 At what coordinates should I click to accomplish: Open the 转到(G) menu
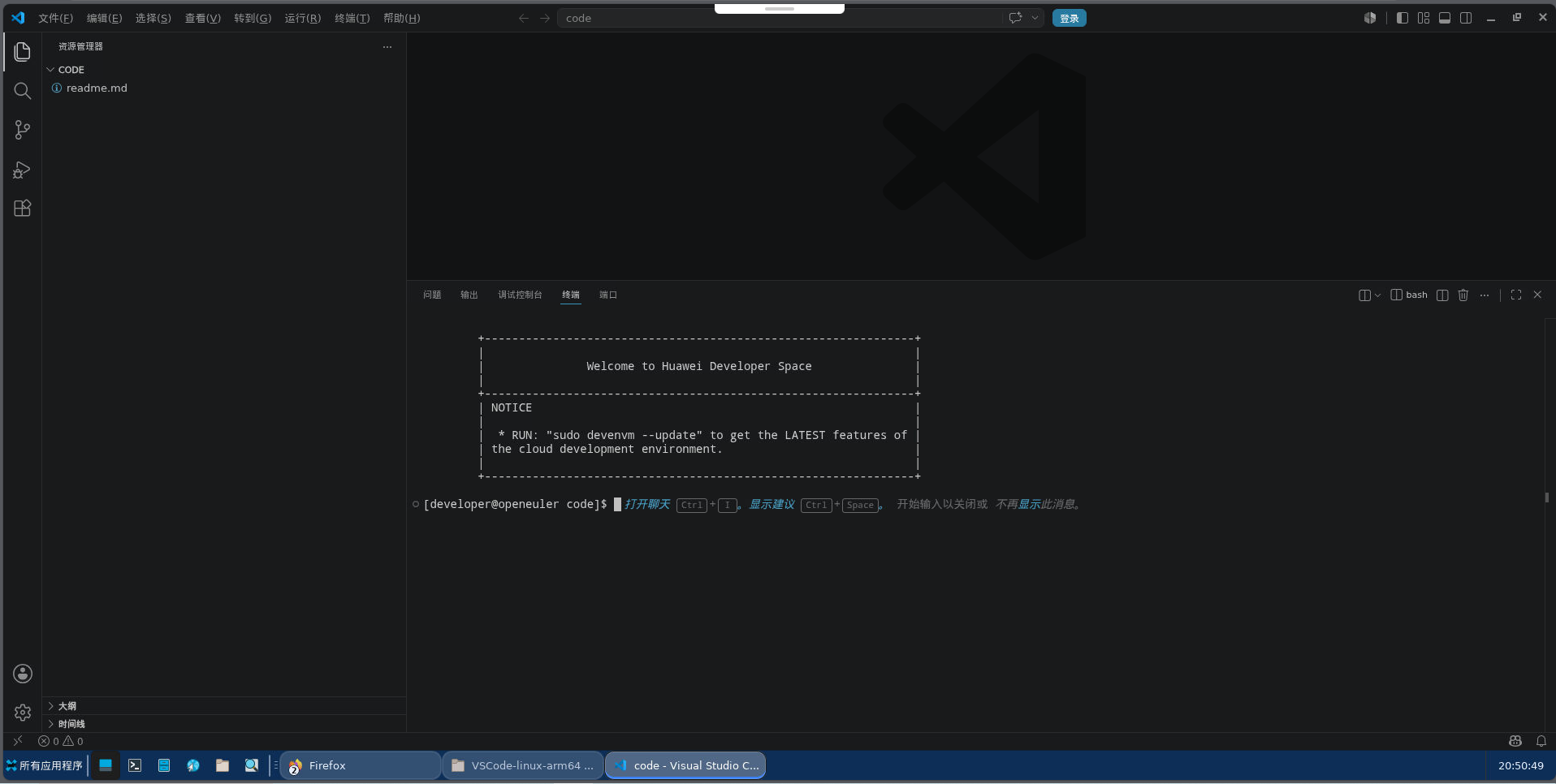pyautogui.click(x=253, y=18)
